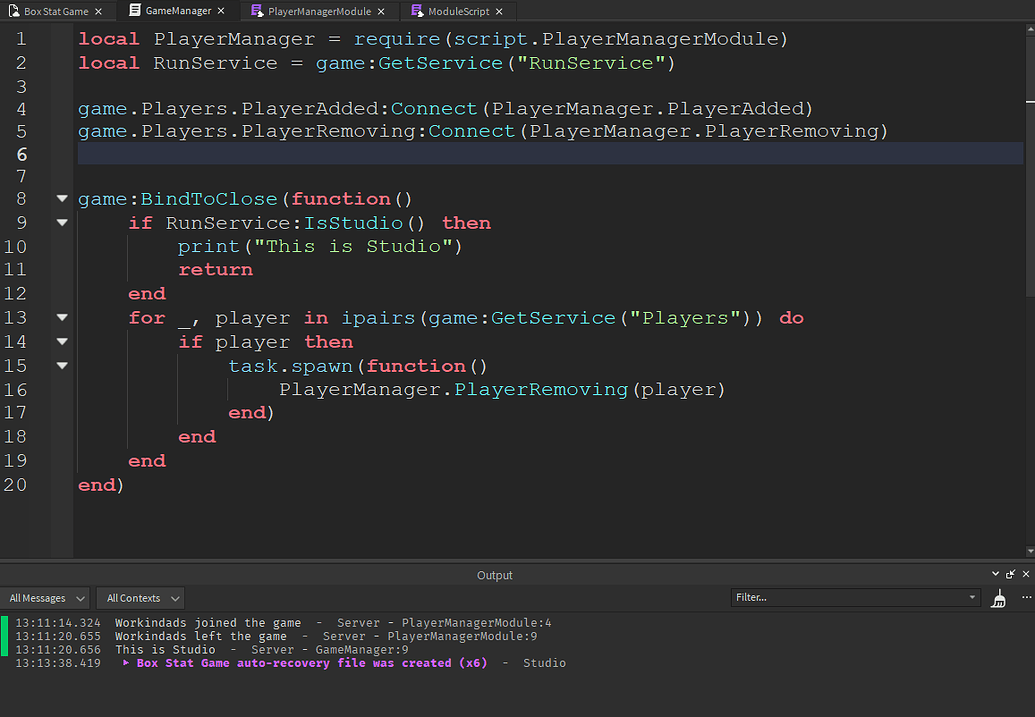Image resolution: width=1035 pixels, height=717 pixels.
Task: Collapse the IsStudio if block on line 9
Action: [62, 222]
